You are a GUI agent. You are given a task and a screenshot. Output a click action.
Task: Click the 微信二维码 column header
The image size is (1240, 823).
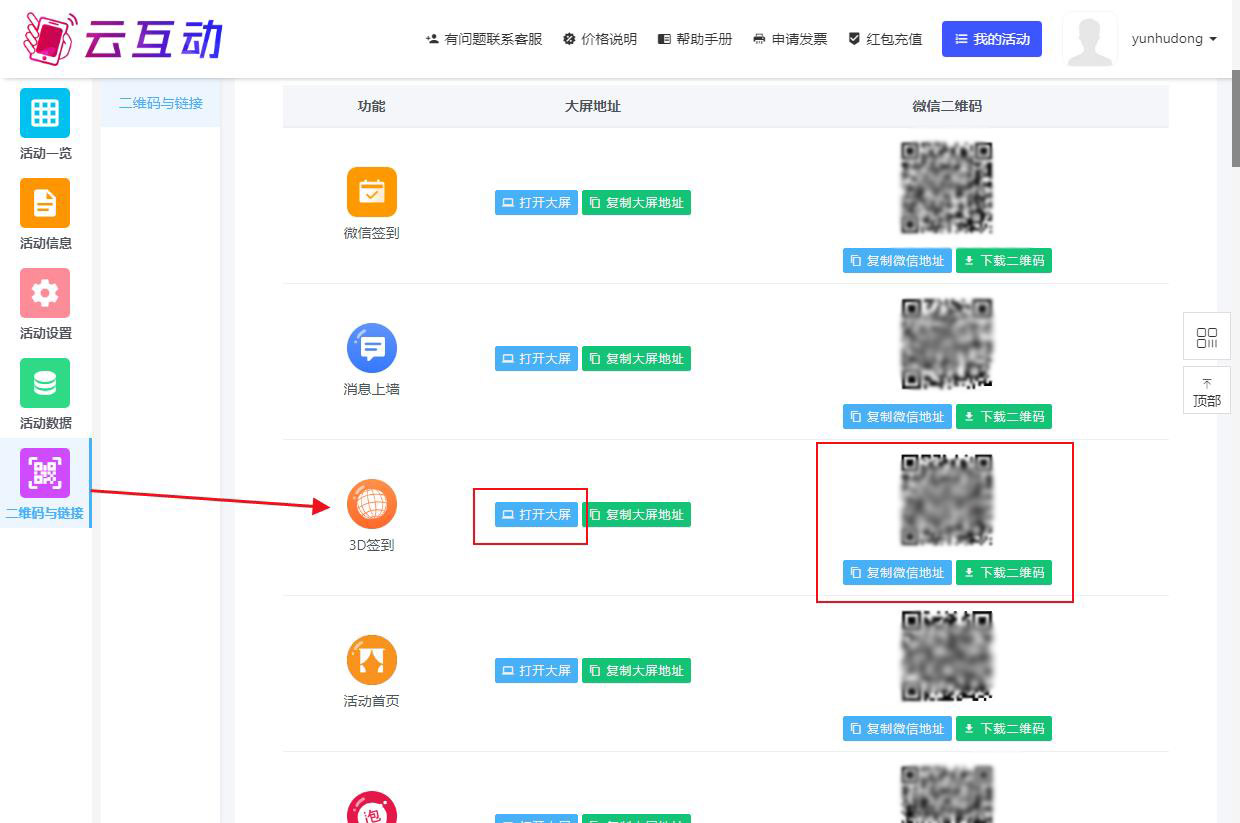pyautogui.click(x=947, y=106)
